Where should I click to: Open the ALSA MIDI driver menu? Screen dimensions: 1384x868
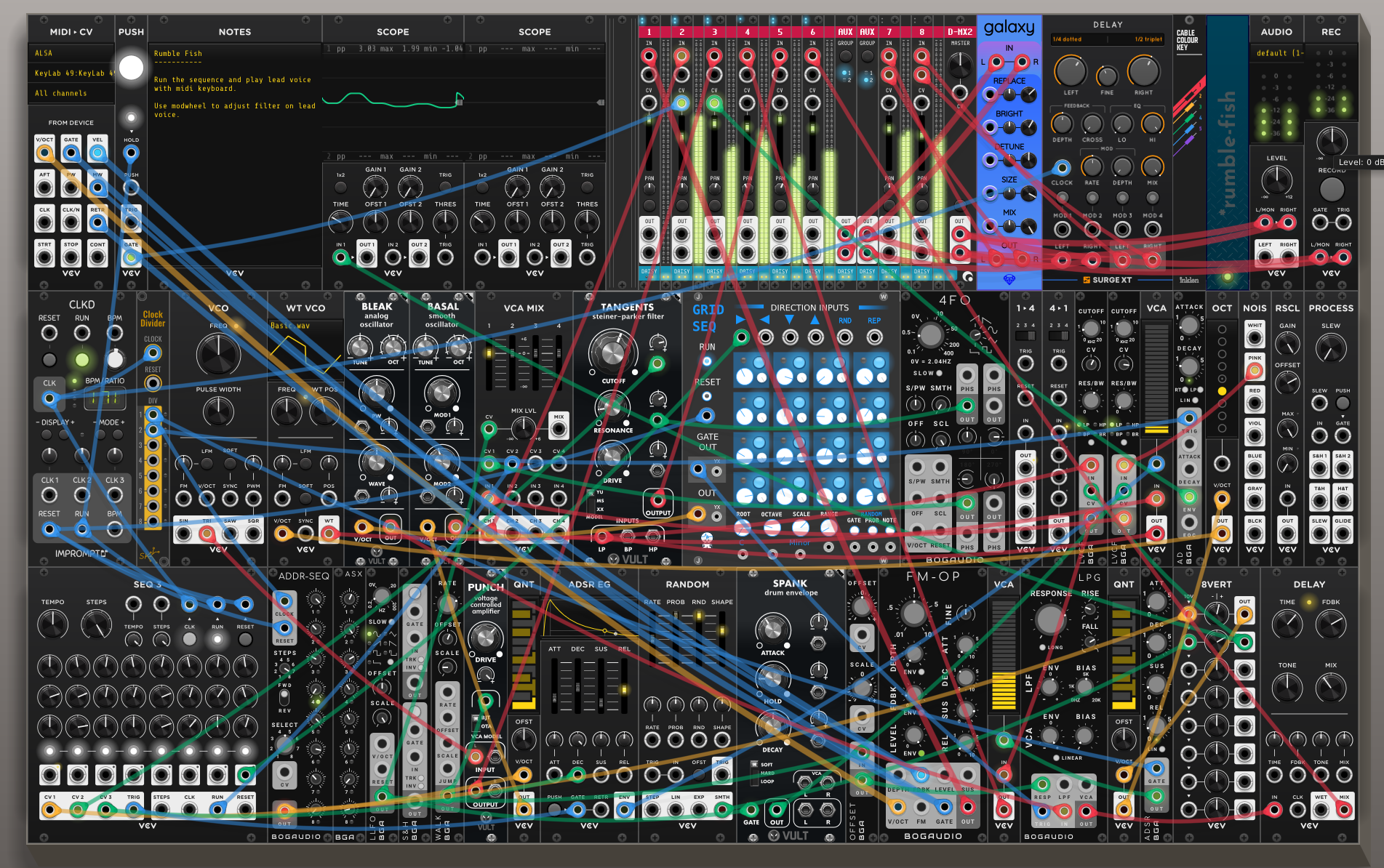point(72,53)
